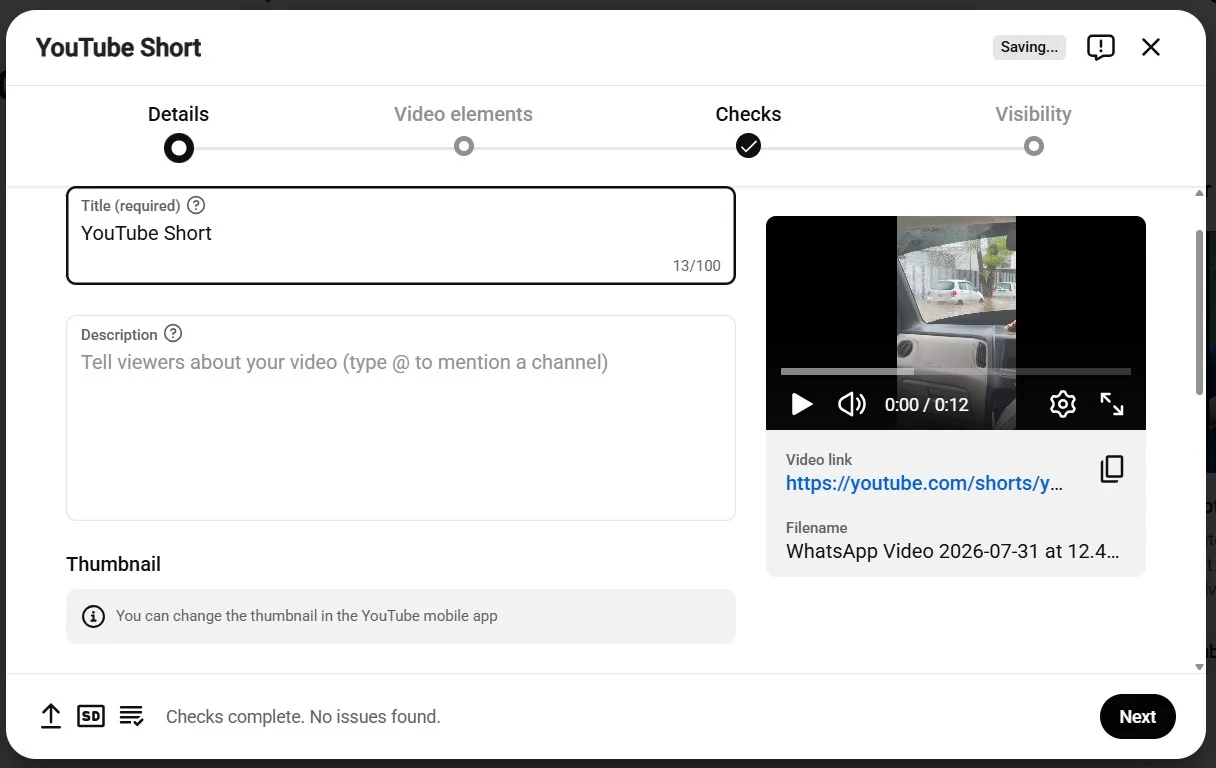
Task: Click the WhatsApp Video filename text
Action: point(953,551)
